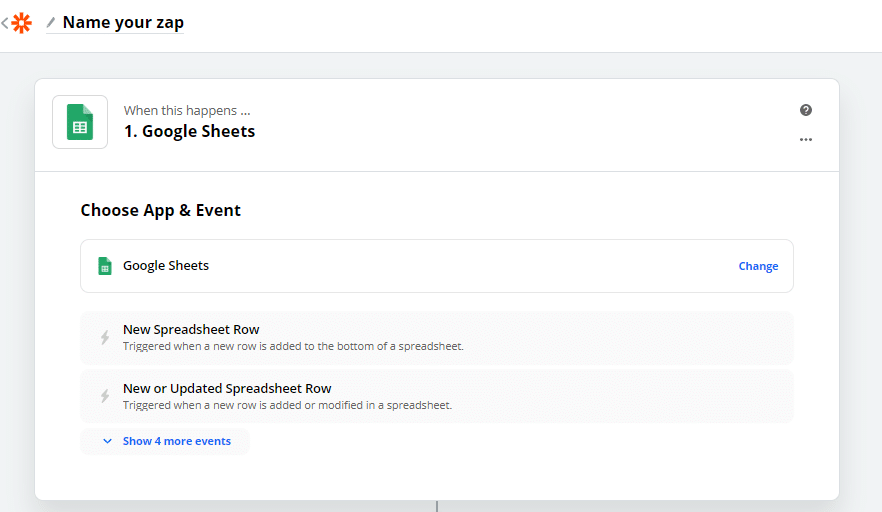
Task: Click the "Change" link to switch apps
Action: pyautogui.click(x=758, y=266)
